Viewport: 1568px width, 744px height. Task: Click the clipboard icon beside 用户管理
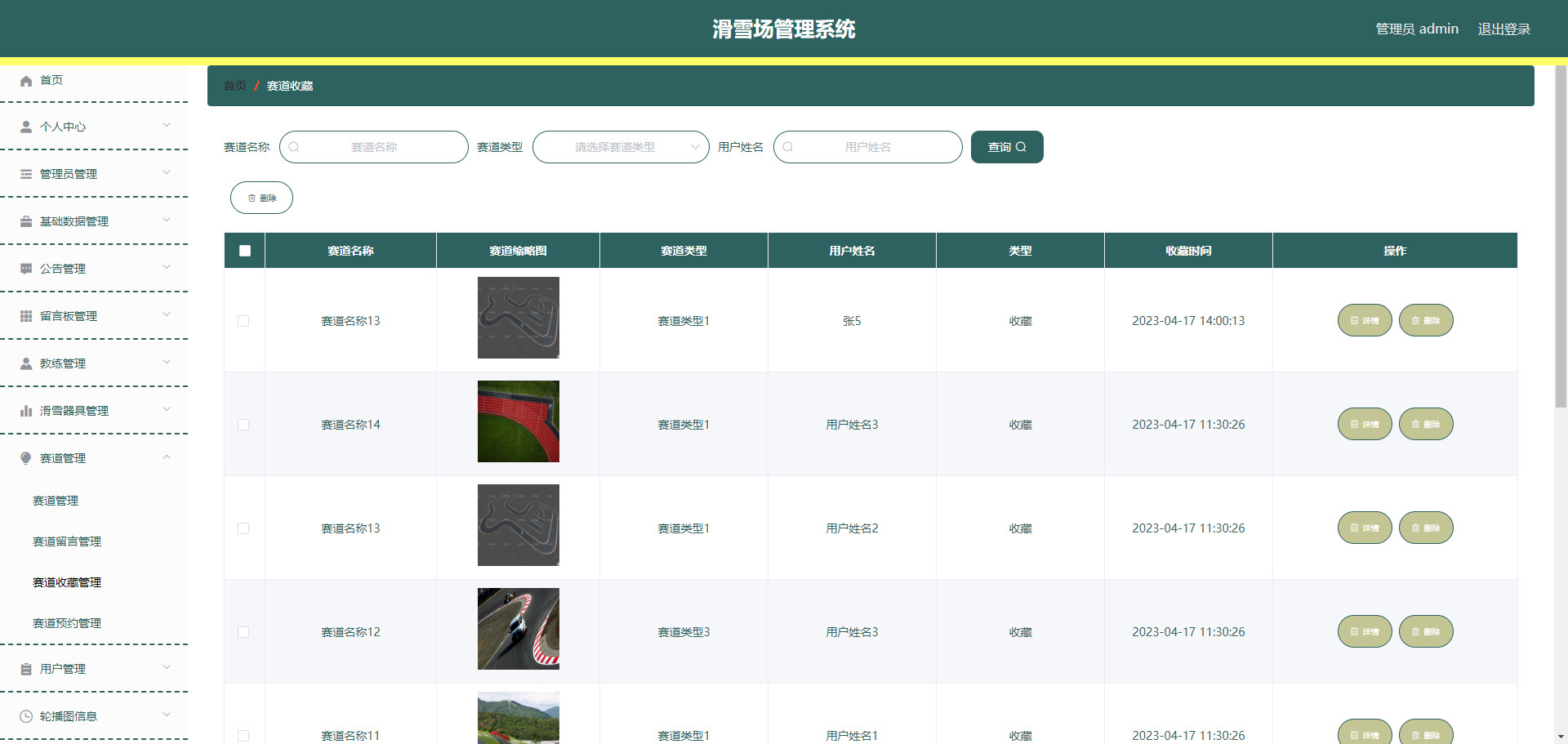tap(26, 670)
